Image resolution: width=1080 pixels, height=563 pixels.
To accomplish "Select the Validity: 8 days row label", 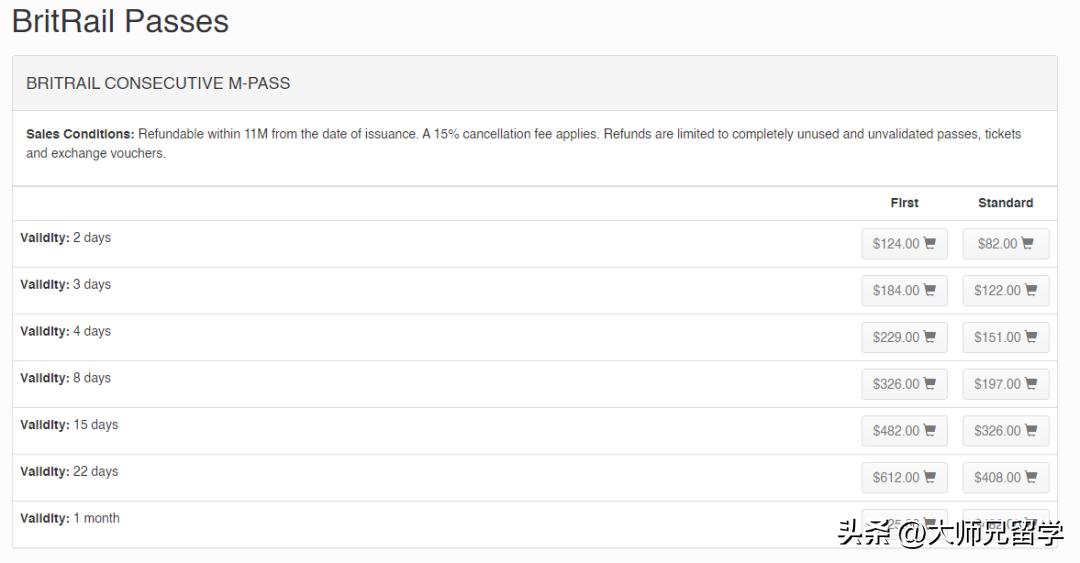I will point(66,378).
